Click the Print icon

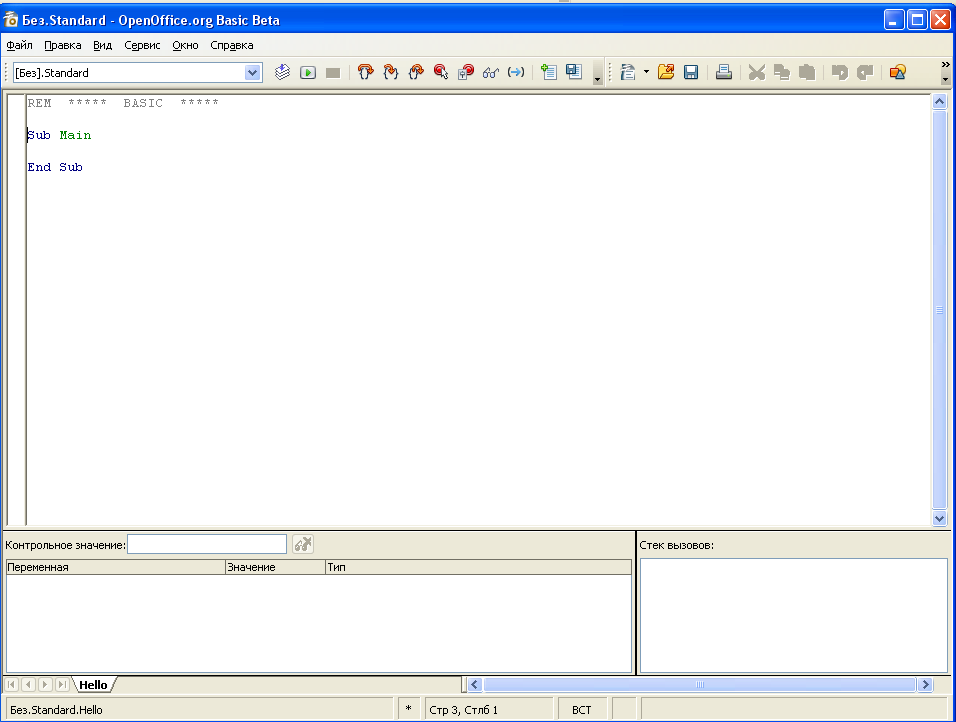coord(724,73)
